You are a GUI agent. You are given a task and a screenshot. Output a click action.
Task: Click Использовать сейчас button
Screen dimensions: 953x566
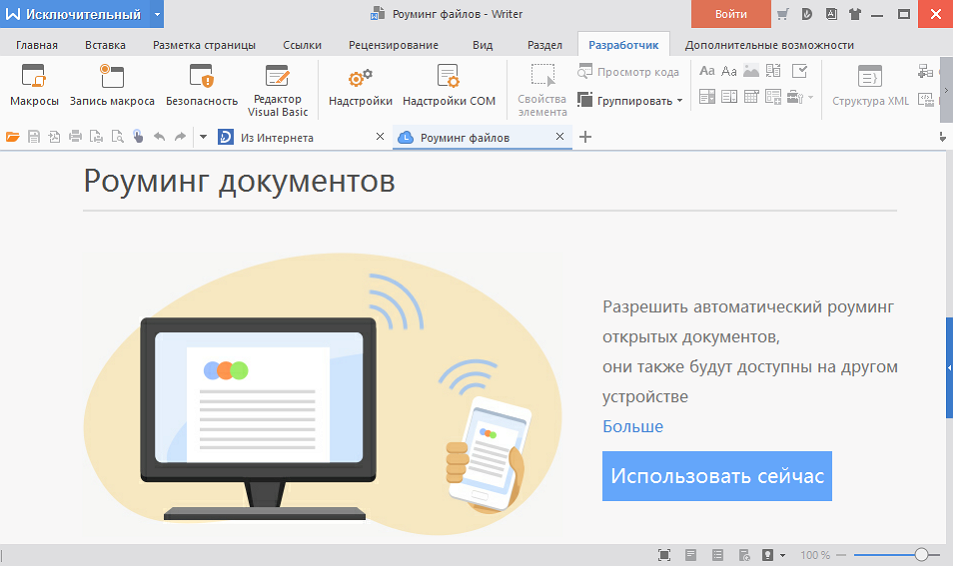pos(717,476)
